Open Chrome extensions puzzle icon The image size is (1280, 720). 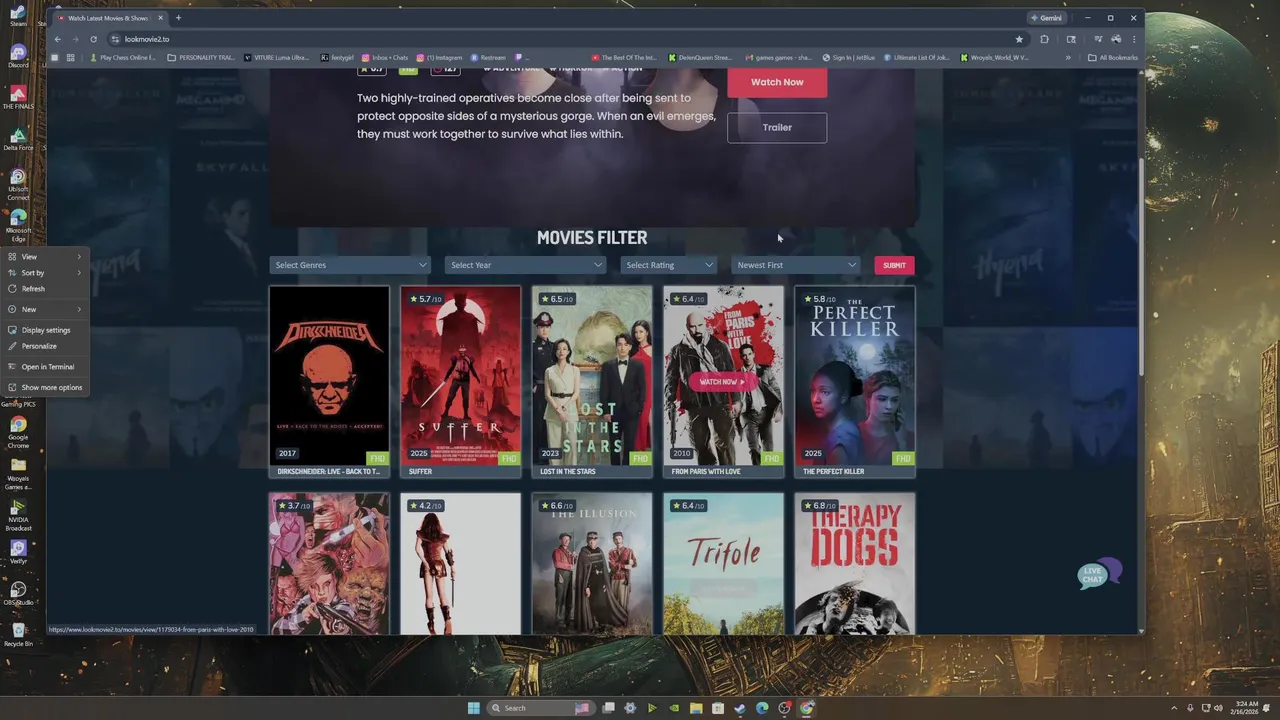pyautogui.click(x=1044, y=39)
